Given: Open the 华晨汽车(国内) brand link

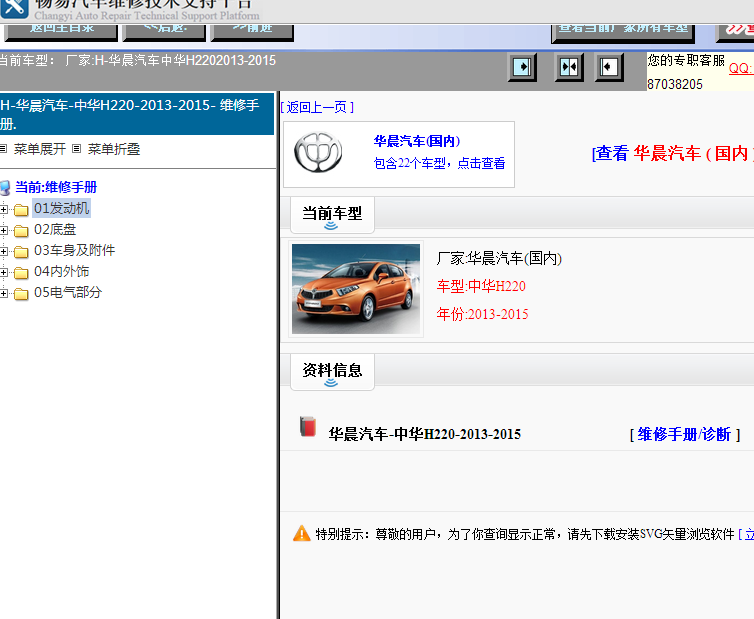Looking at the screenshot, I should tap(417, 141).
